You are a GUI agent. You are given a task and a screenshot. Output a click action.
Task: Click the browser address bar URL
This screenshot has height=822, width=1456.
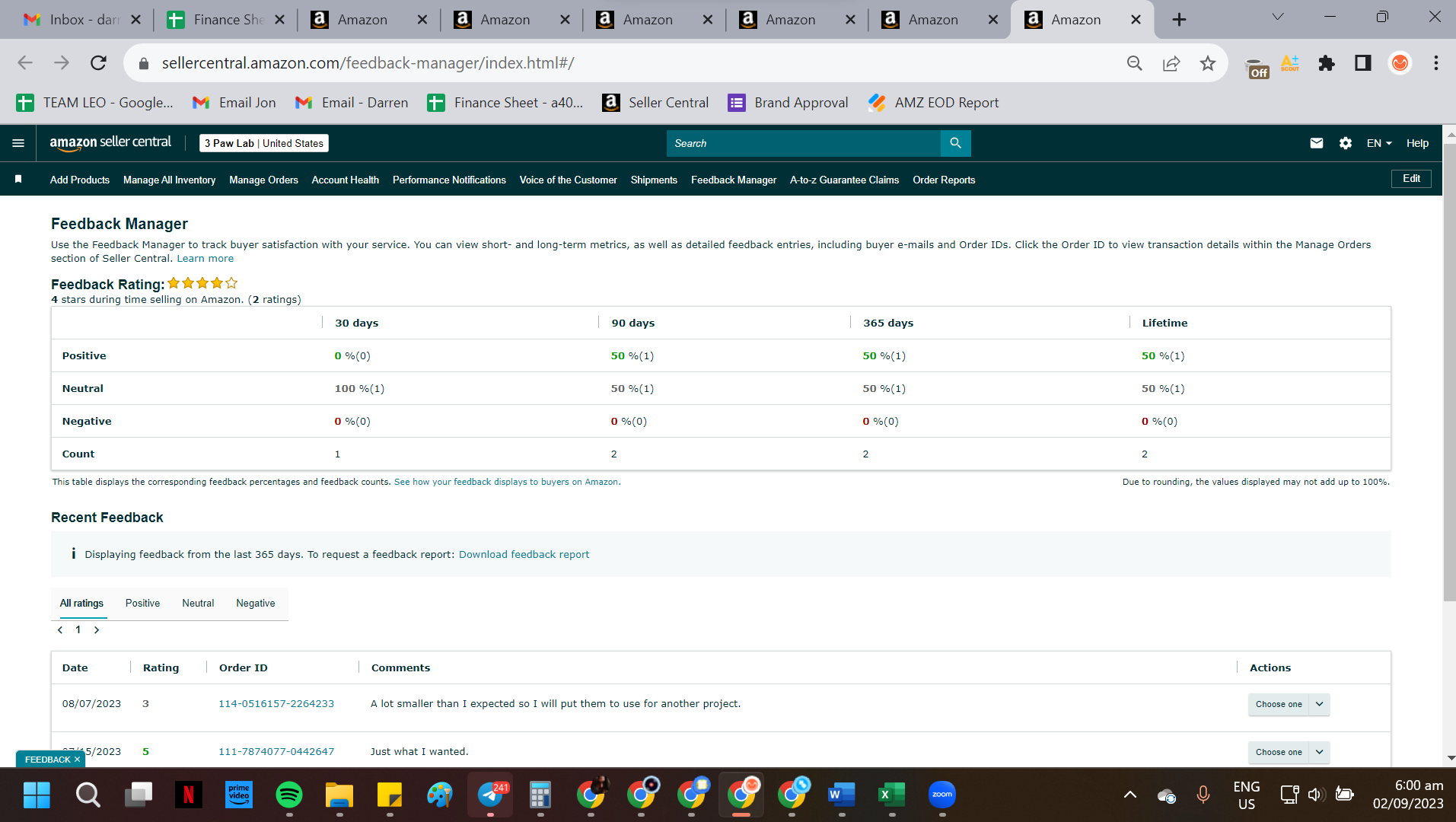[368, 63]
